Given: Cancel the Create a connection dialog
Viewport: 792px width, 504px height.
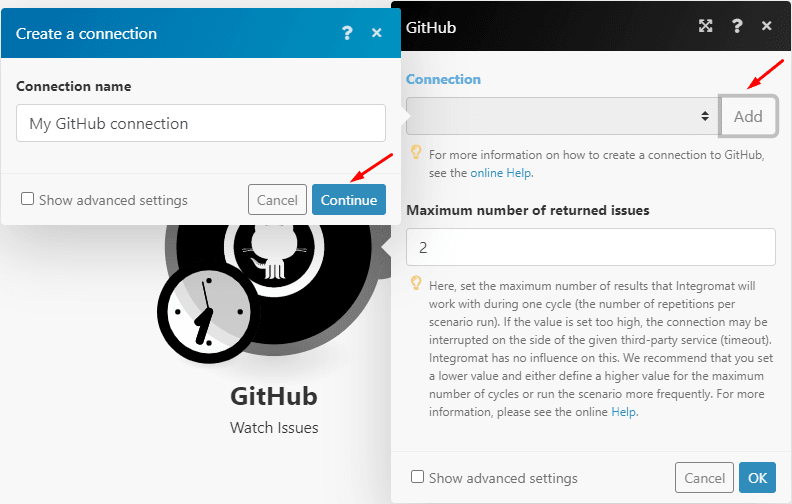Looking at the screenshot, I should [x=277, y=200].
